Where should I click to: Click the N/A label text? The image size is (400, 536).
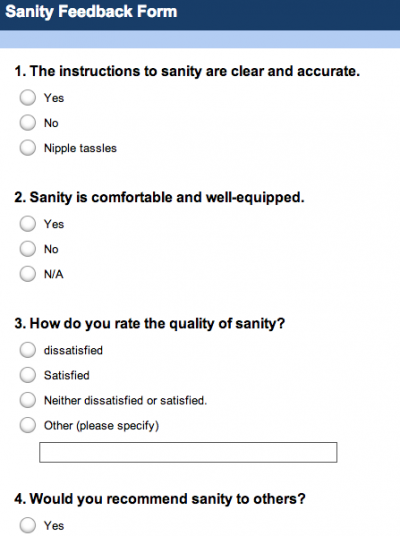[x=54, y=274]
